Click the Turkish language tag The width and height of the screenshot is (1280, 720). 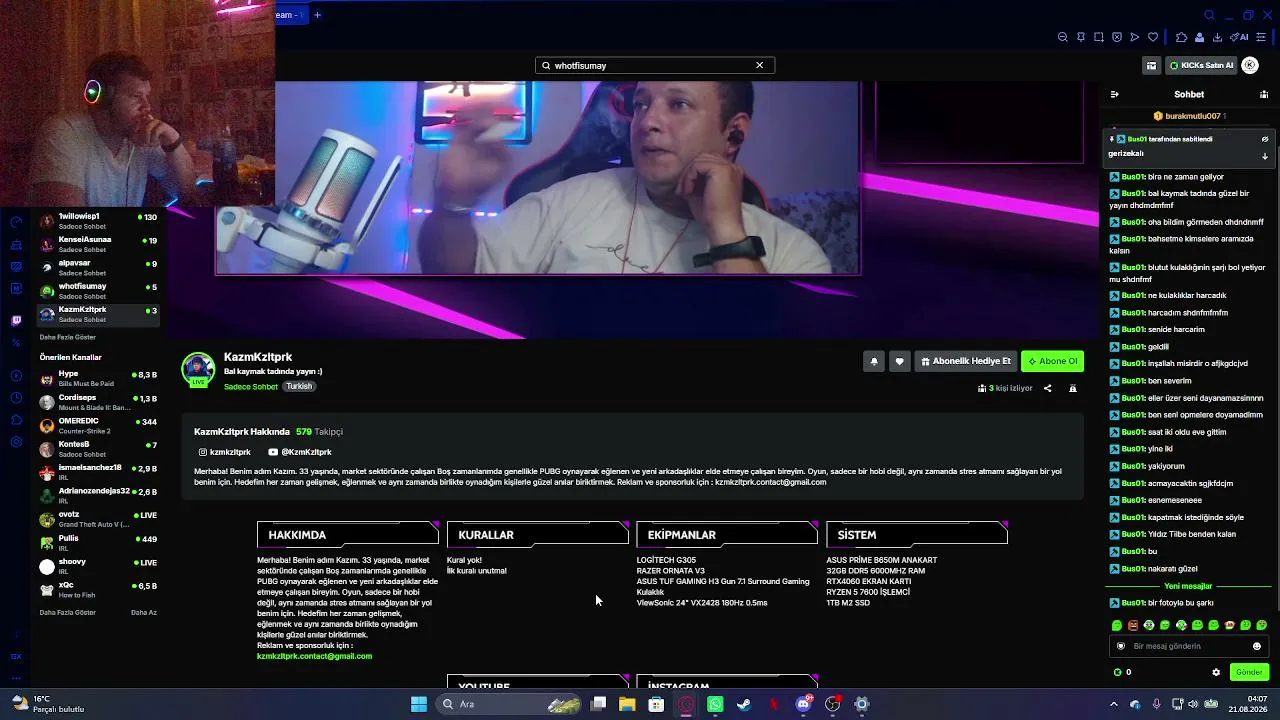pyautogui.click(x=299, y=386)
